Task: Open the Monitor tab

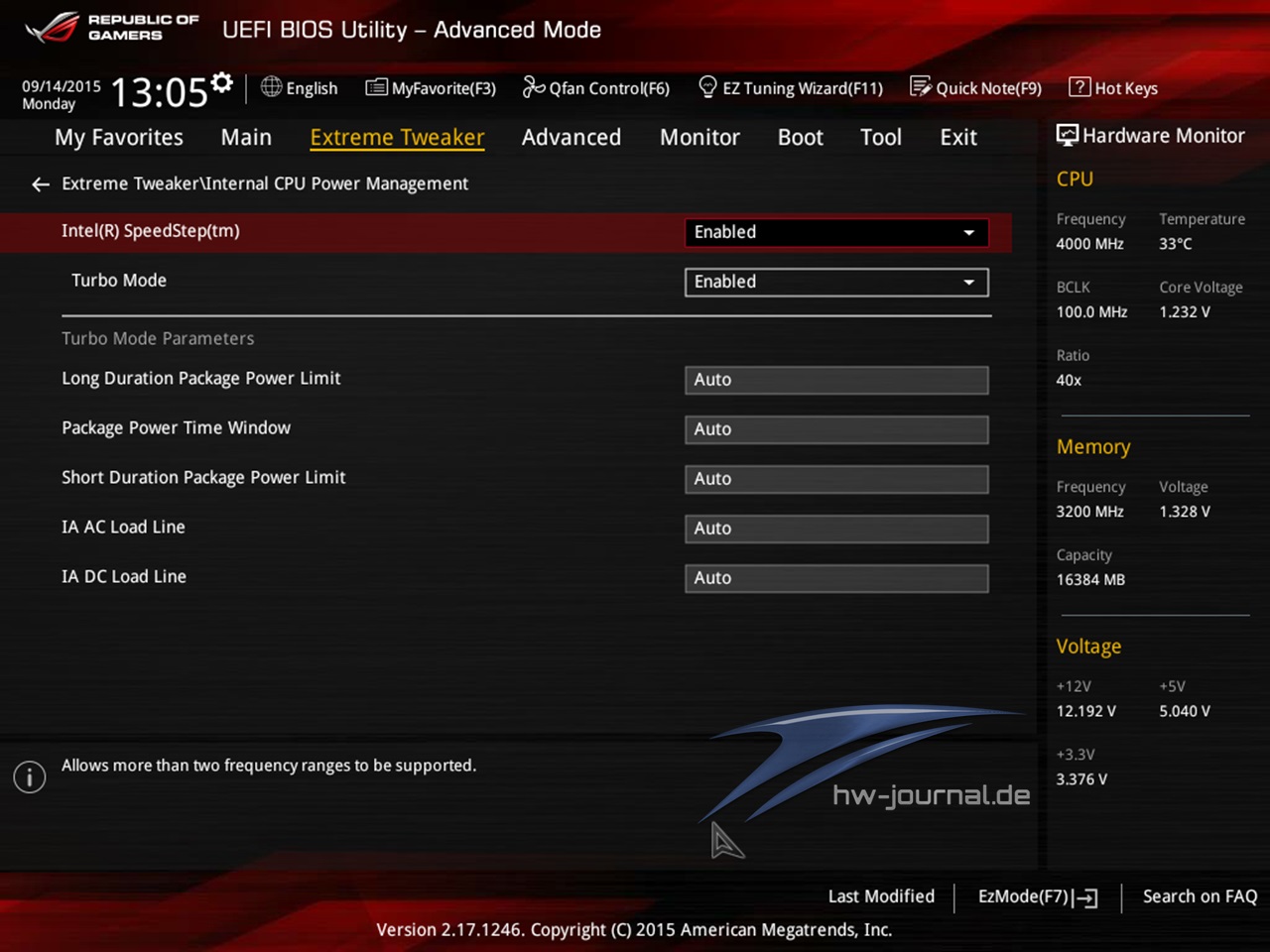Action: tap(699, 137)
